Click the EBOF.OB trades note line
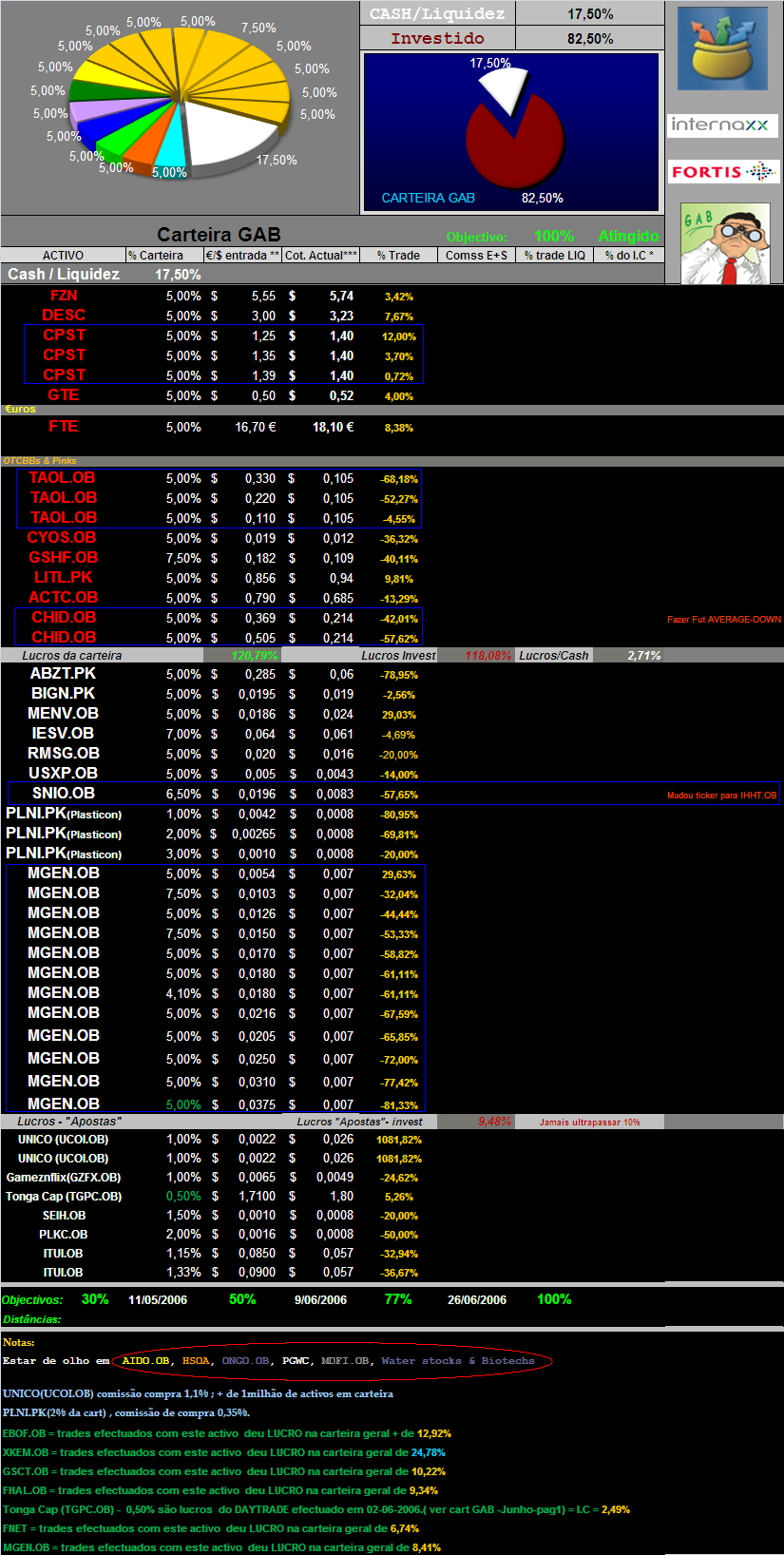784x1555 pixels. click(x=227, y=1433)
